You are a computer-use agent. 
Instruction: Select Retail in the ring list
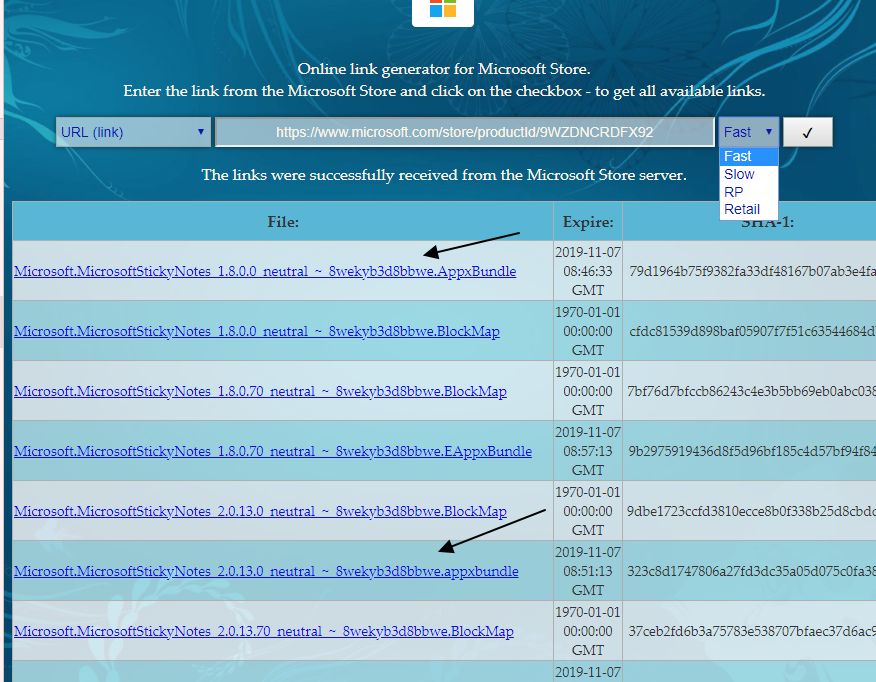pos(749,209)
